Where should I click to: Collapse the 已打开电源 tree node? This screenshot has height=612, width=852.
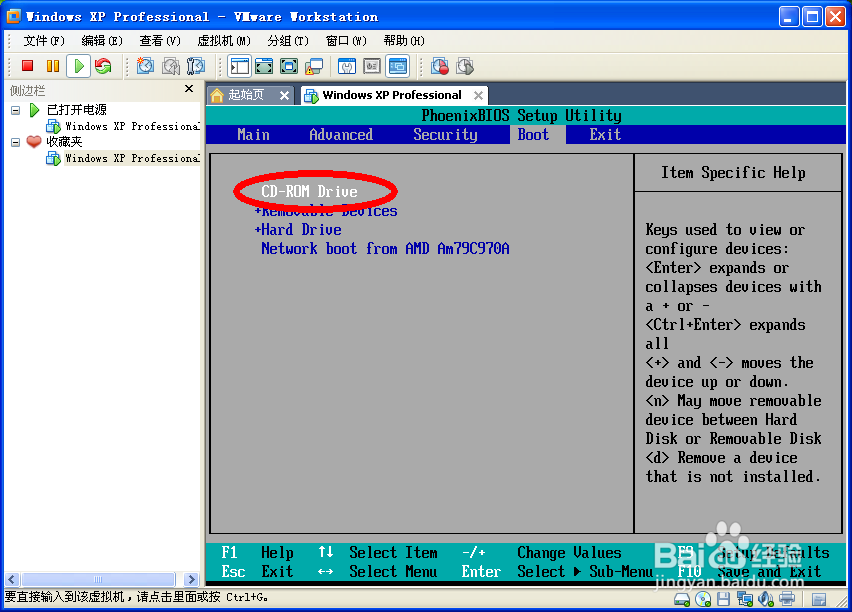coord(15,110)
